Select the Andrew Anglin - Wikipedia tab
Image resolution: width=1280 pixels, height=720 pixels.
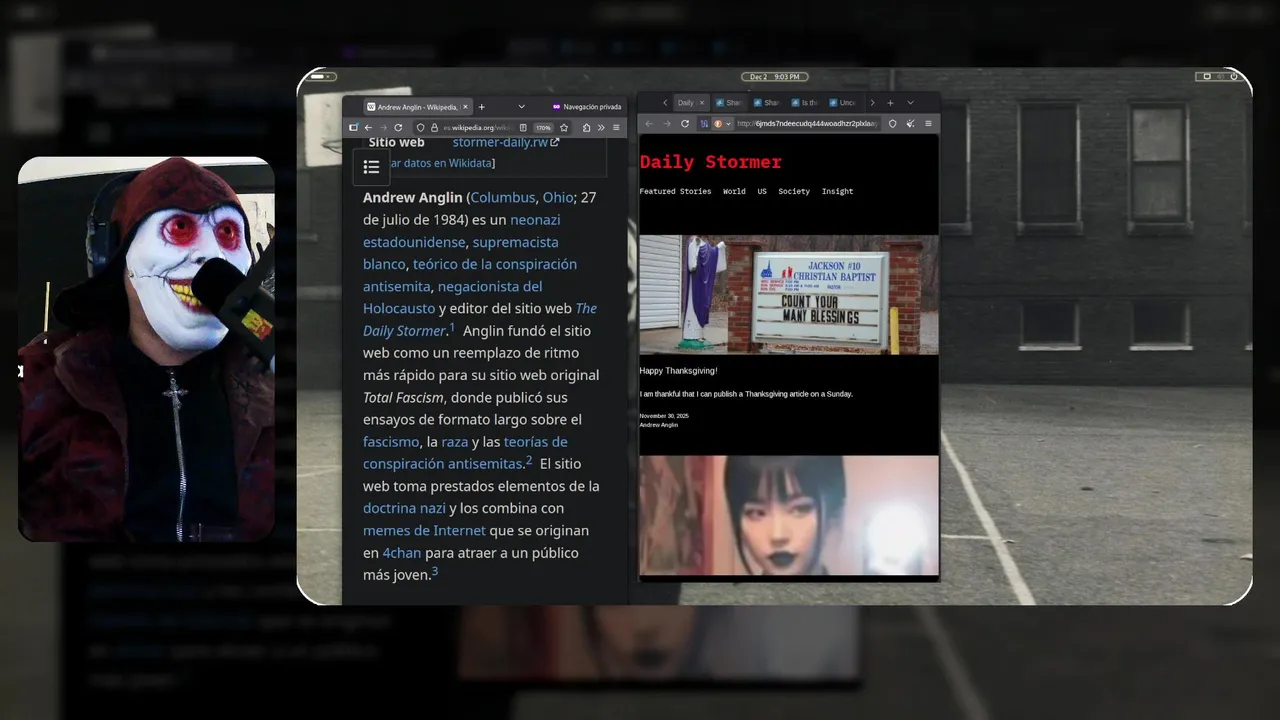[418, 107]
